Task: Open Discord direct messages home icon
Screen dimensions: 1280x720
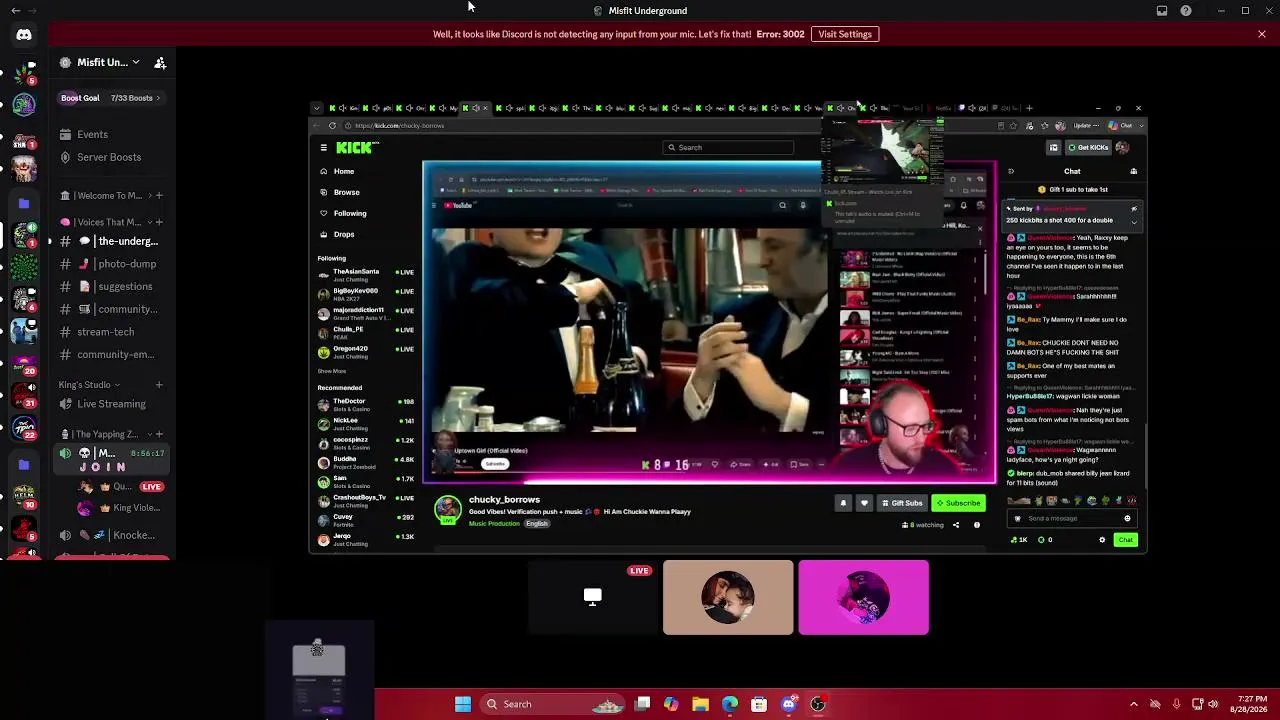Action: coord(24,35)
